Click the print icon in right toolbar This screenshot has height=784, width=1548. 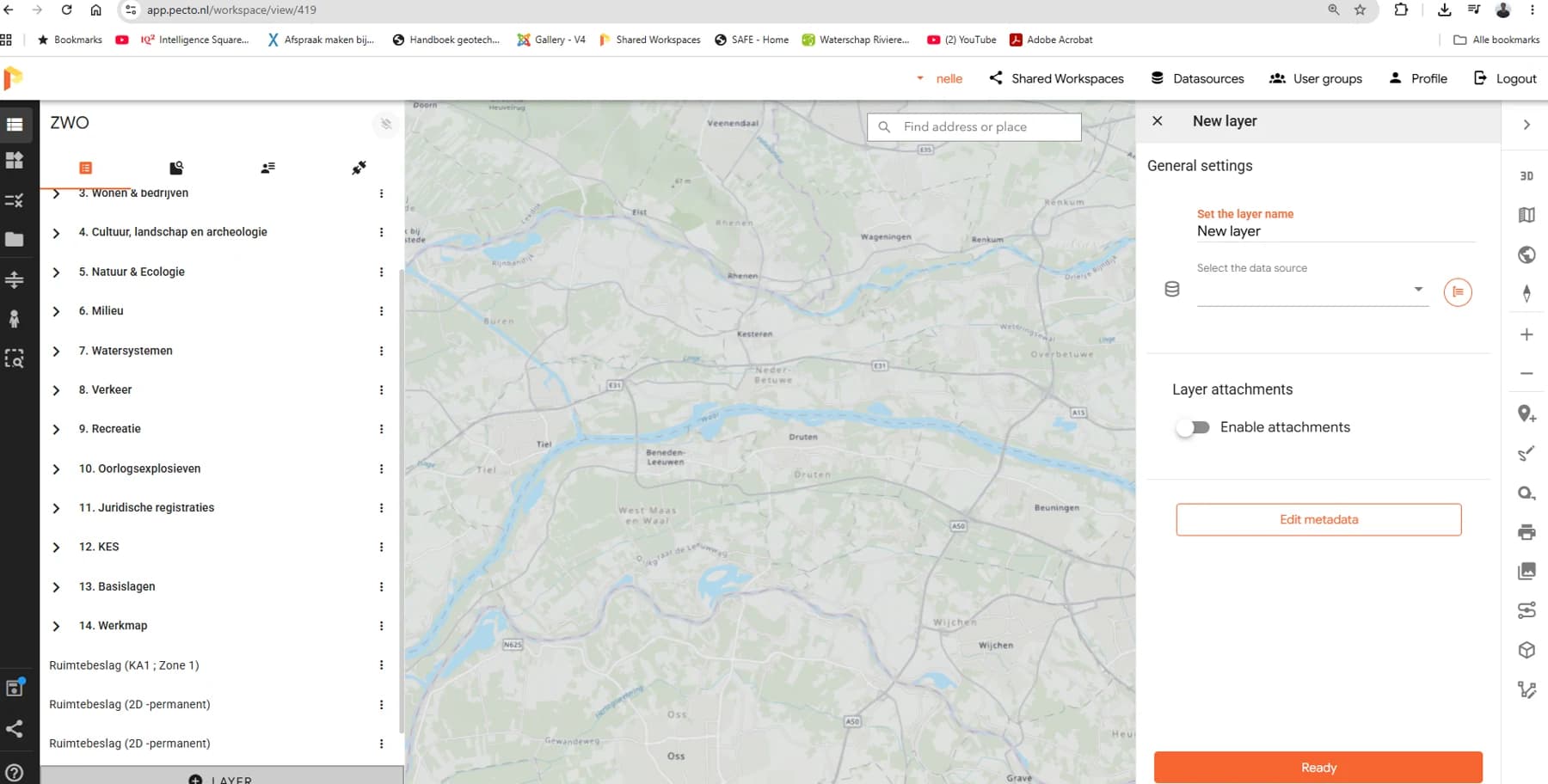click(x=1526, y=532)
